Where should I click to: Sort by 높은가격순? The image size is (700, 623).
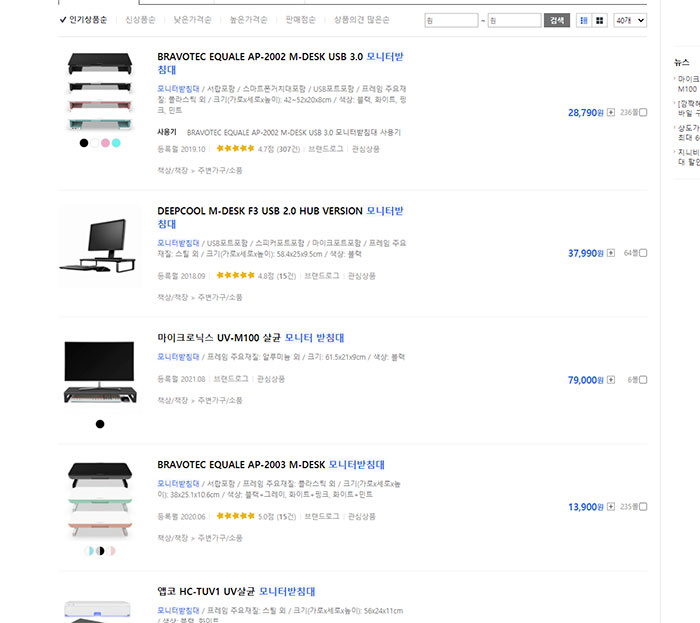tap(248, 20)
